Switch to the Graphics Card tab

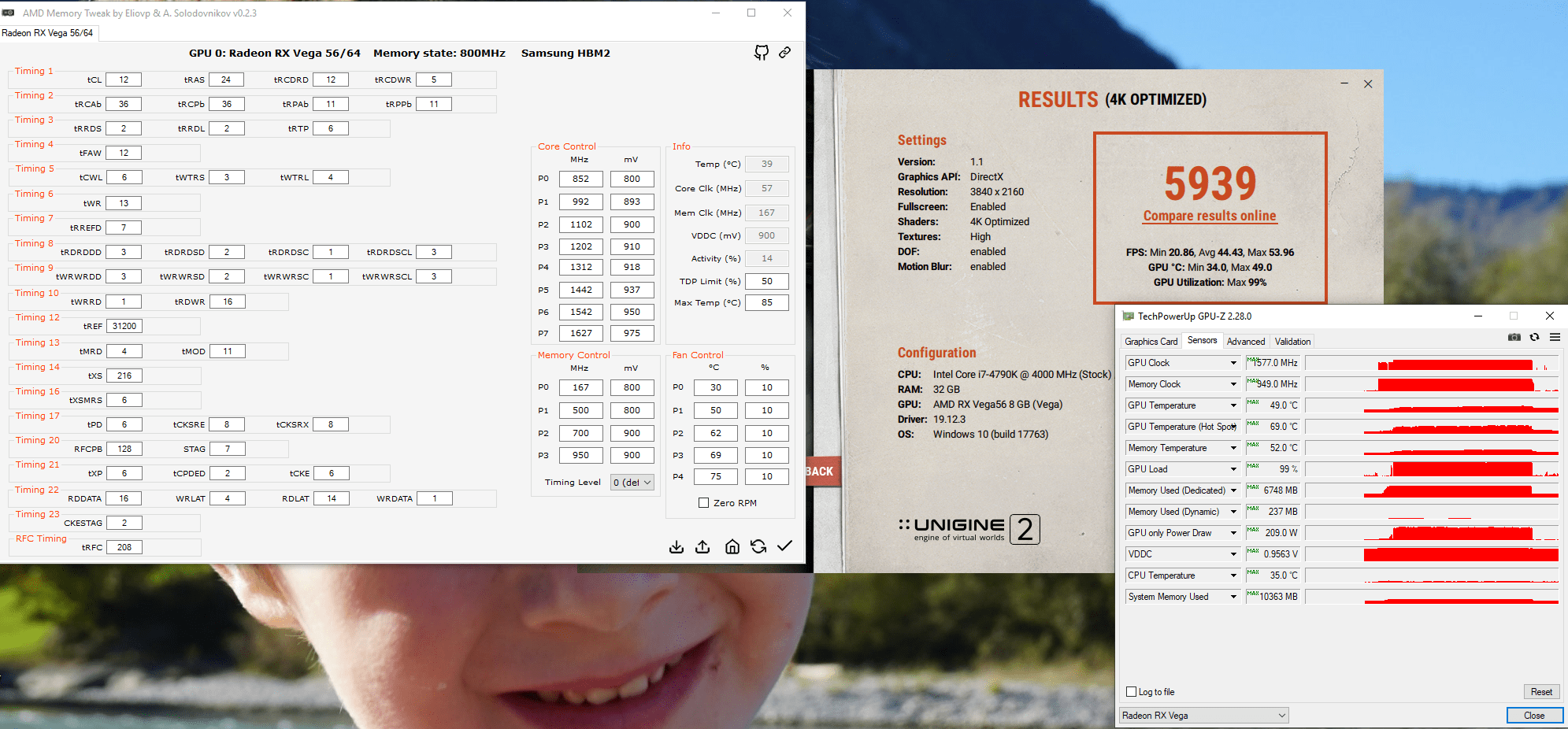tap(1151, 342)
